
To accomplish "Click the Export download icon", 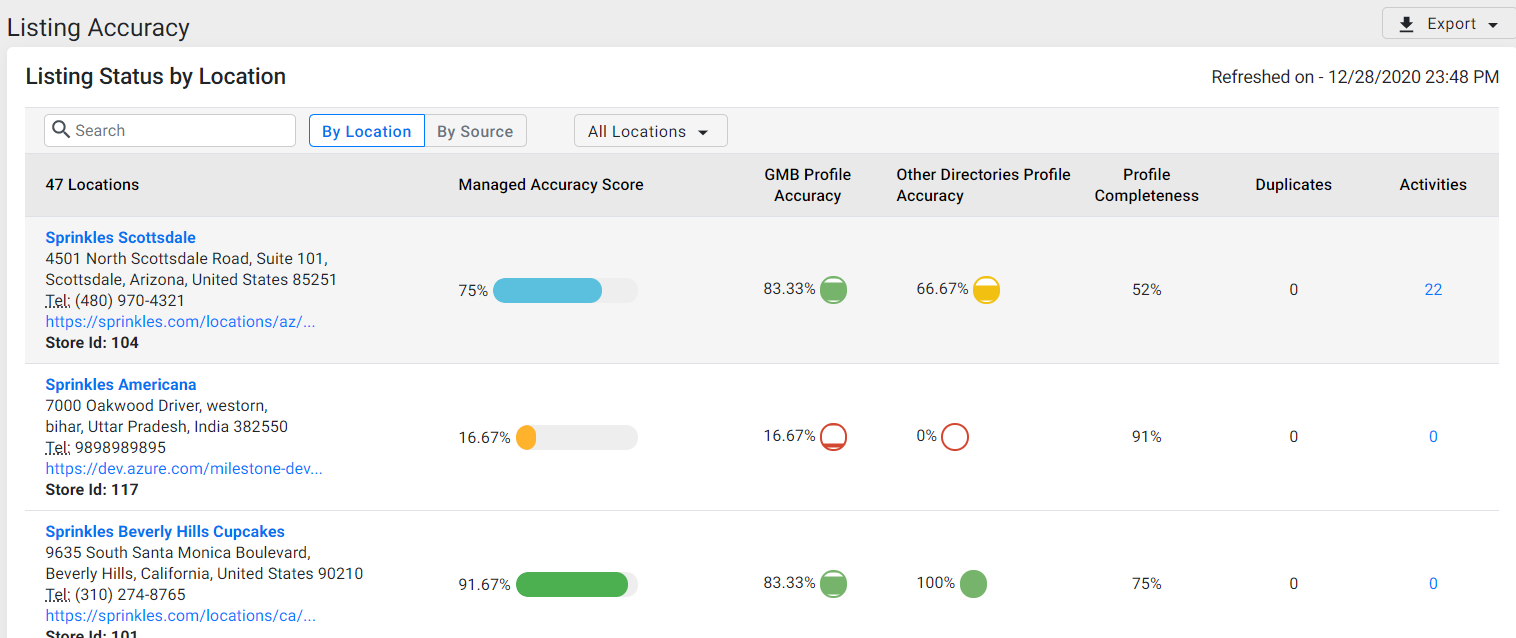I will (1406, 24).
